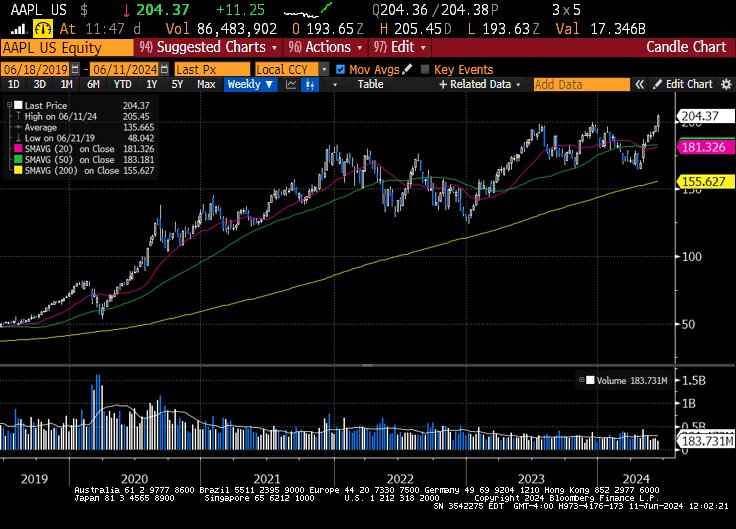Select the 3D range tab
This screenshot has width=736, height=529.
(39, 84)
